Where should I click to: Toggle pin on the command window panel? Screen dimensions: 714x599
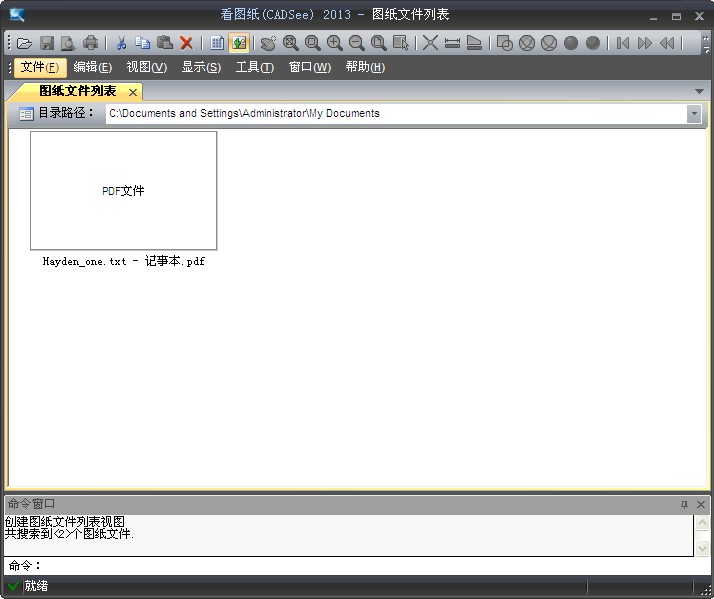point(684,505)
